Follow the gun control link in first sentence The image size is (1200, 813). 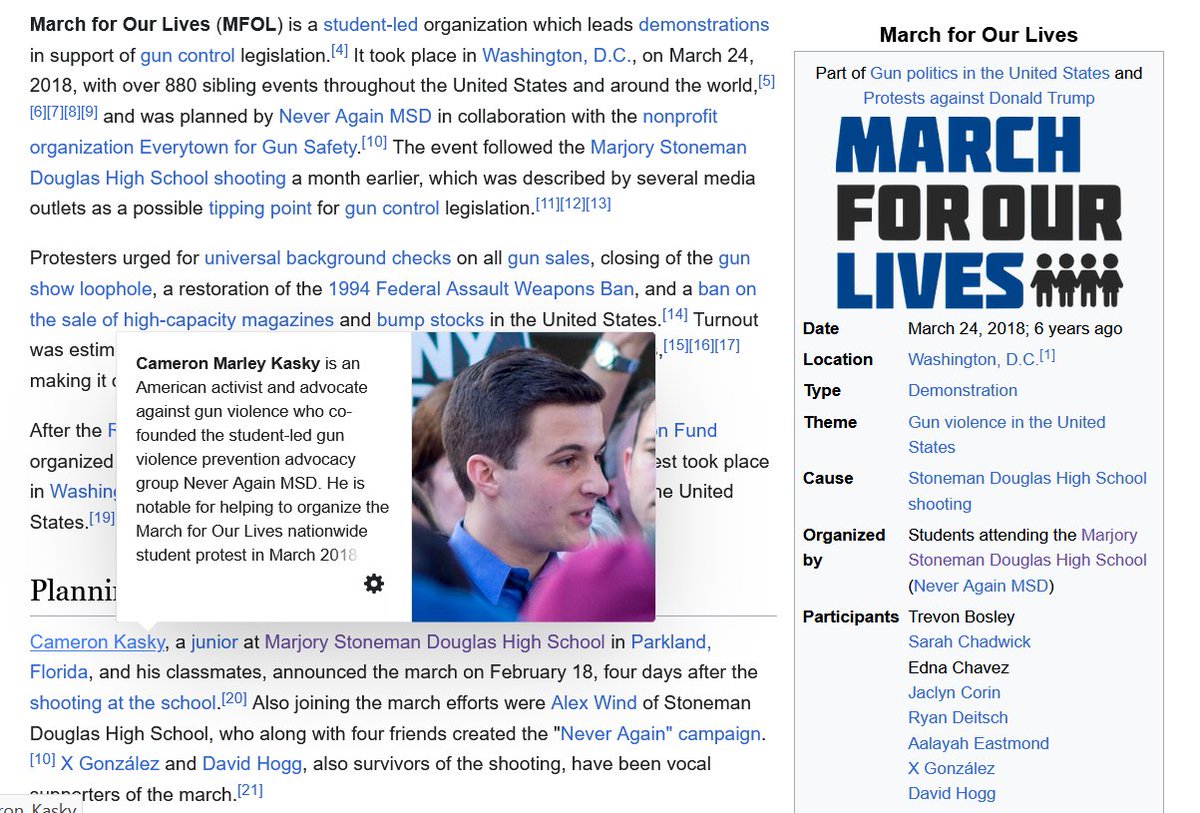click(x=189, y=55)
